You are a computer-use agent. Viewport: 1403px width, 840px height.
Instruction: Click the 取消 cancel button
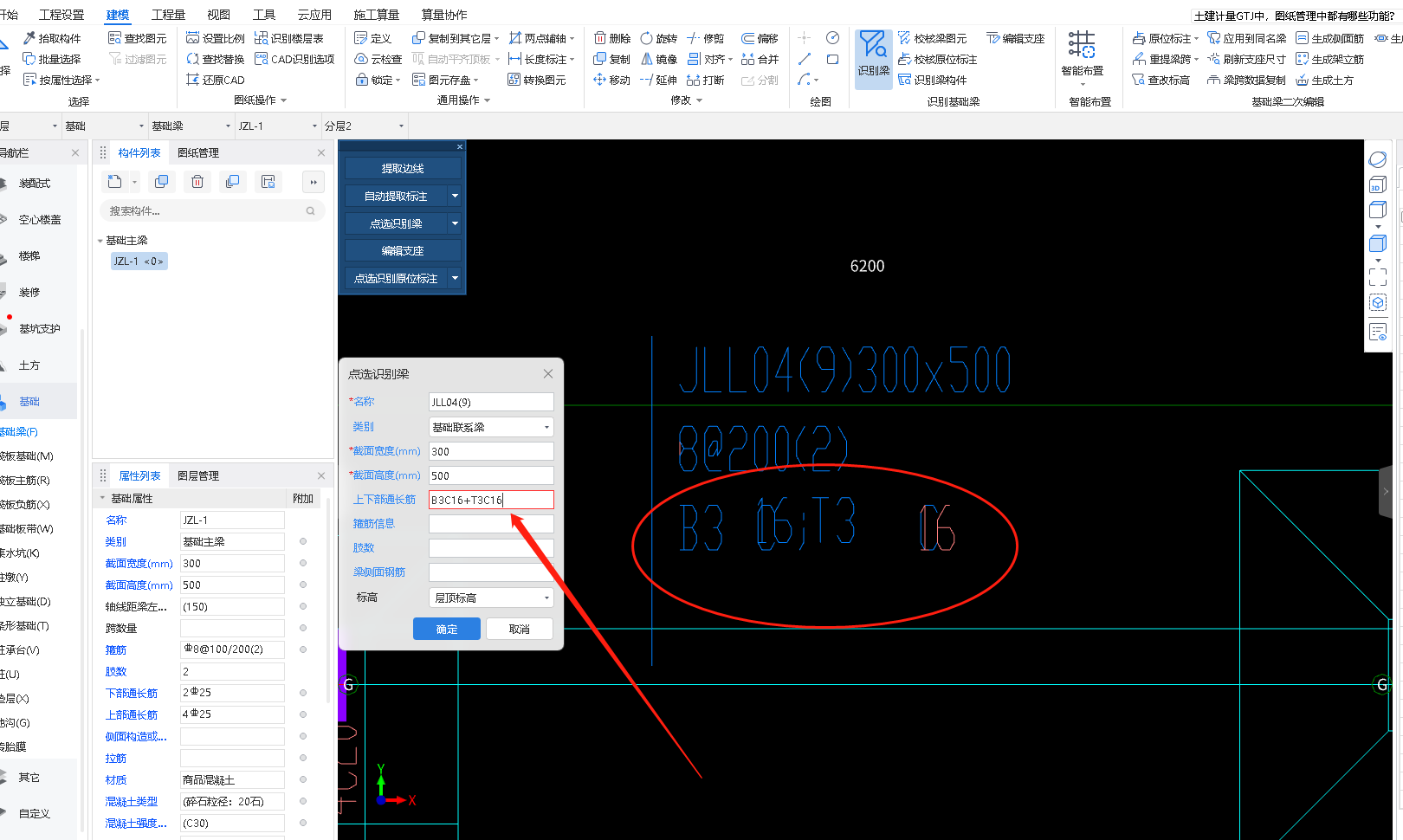point(520,629)
